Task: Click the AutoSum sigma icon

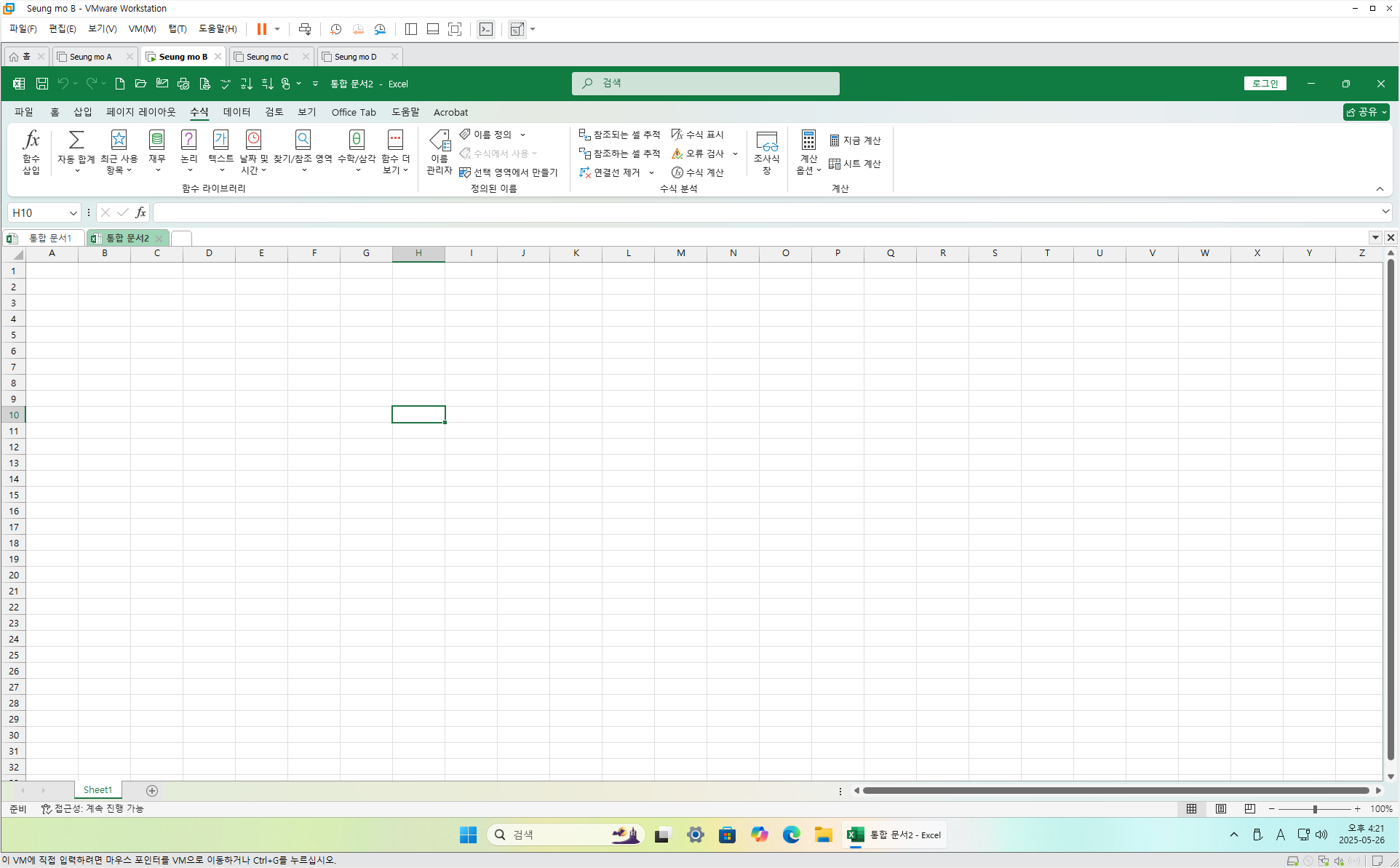Action: [76, 140]
